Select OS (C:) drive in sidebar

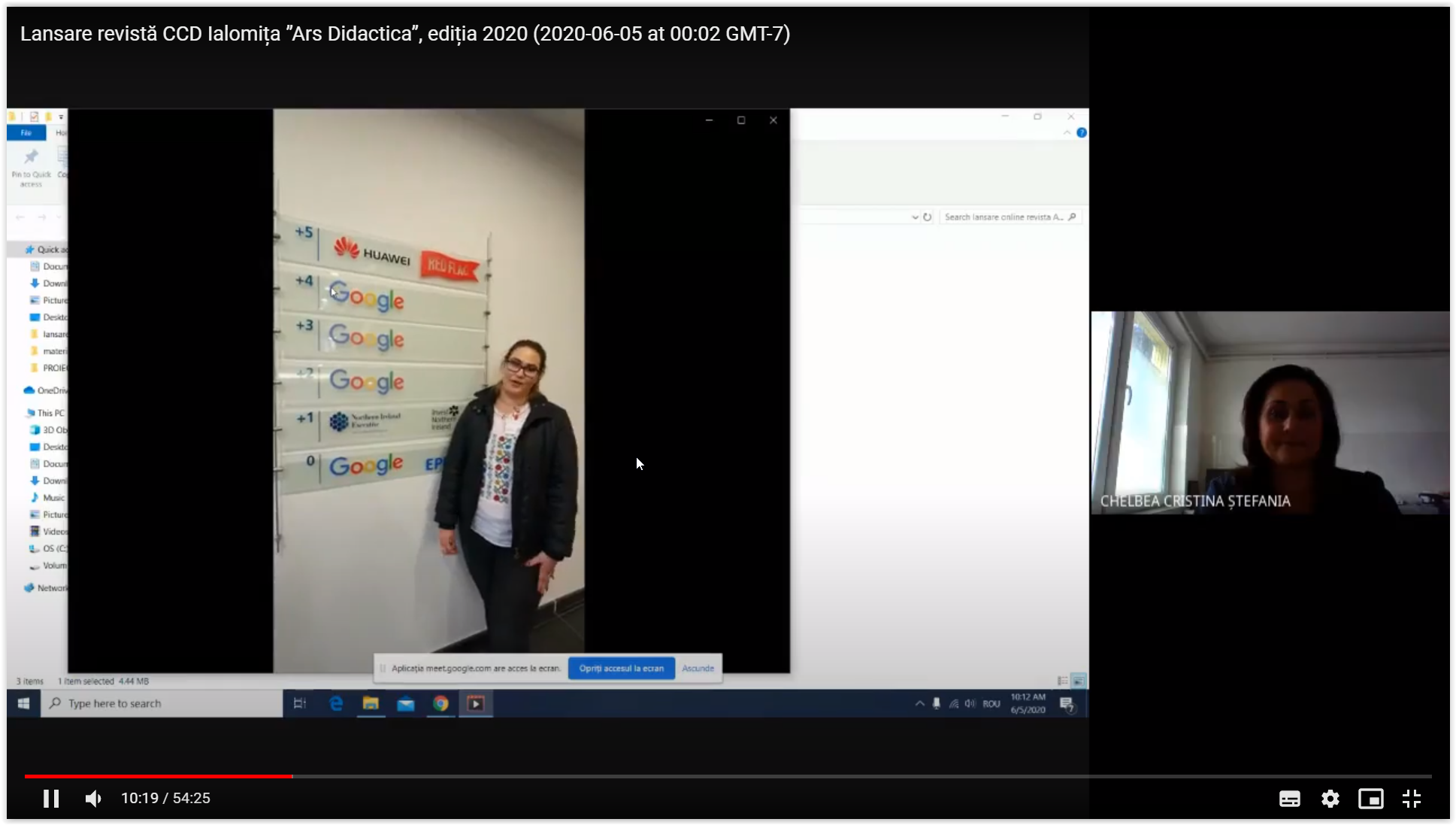48,548
